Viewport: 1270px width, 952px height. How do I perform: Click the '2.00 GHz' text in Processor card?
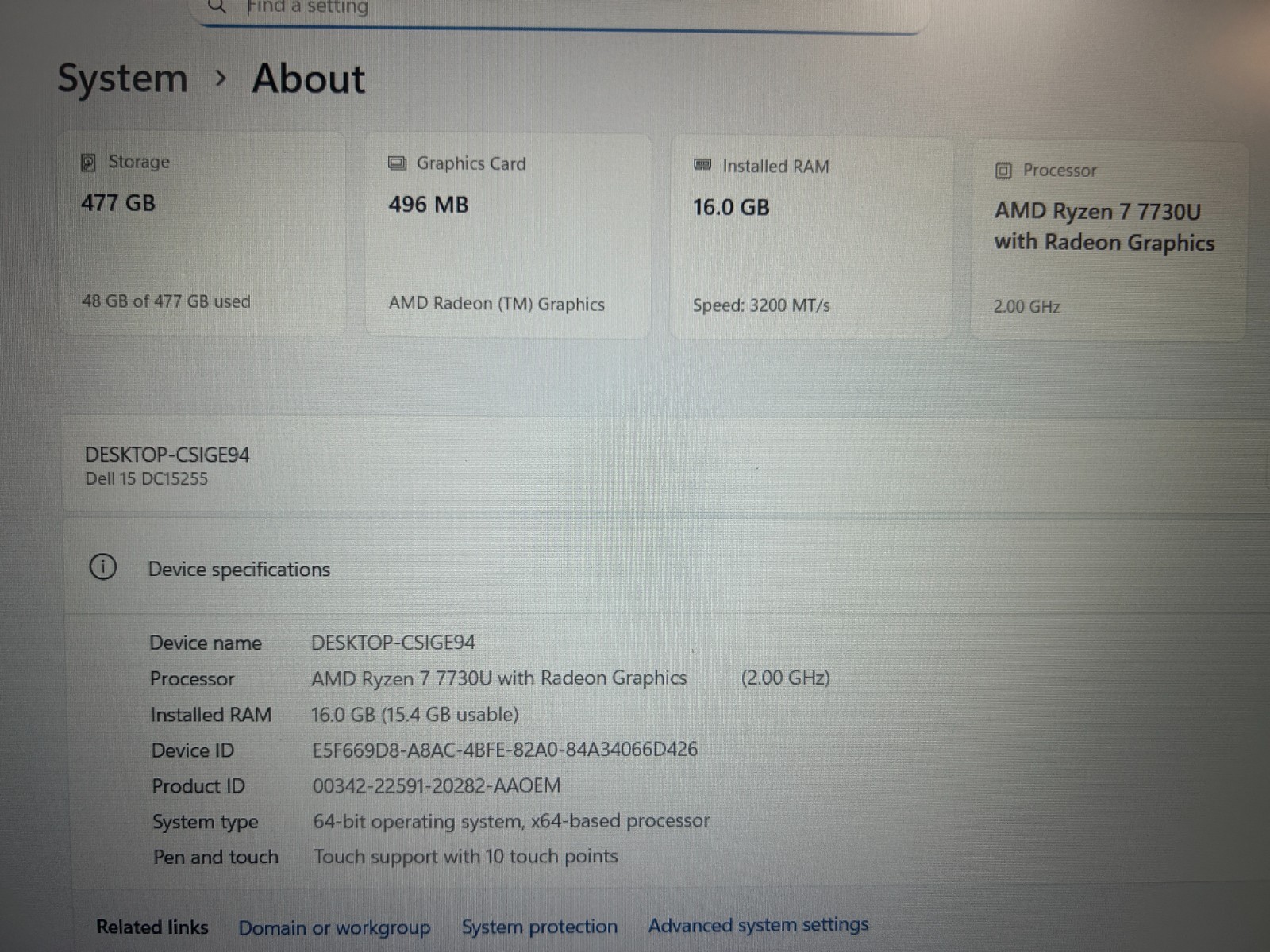click(x=1027, y=307)
